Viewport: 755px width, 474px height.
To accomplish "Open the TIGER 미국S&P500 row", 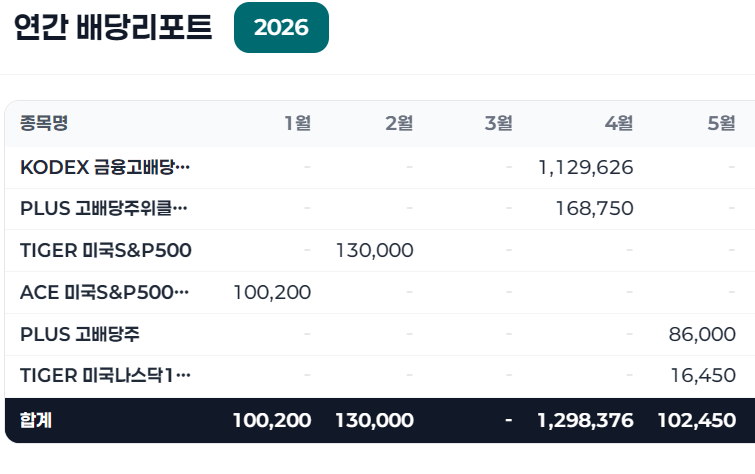I will [380, 250].
